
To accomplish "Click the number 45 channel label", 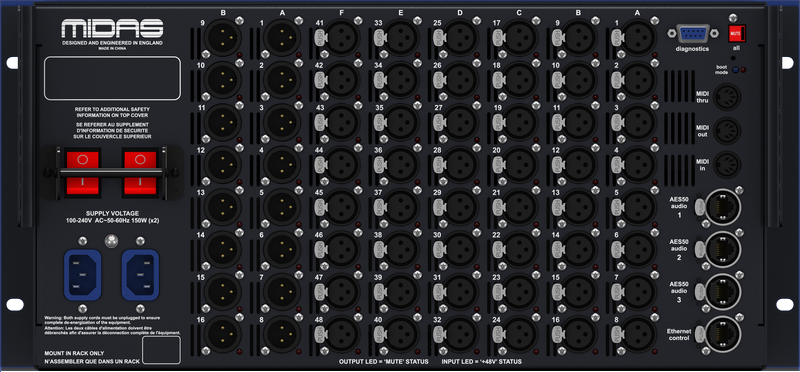I will click(x=319, y=192).
